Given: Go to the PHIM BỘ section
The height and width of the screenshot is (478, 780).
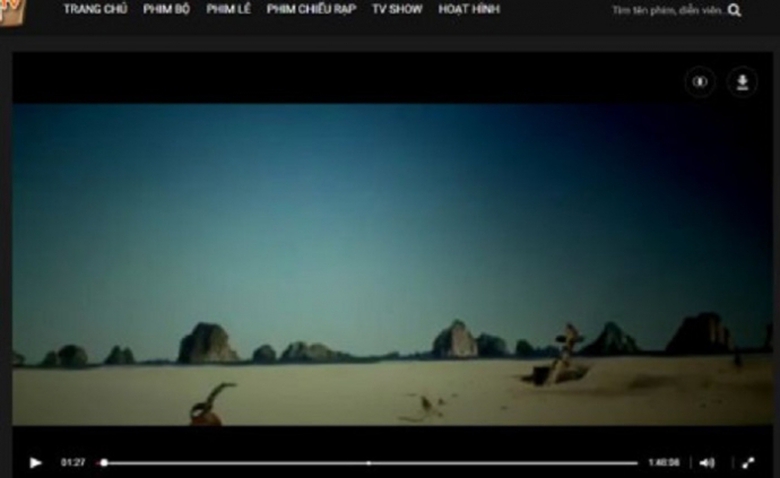Looking at the screenshot, I should (x=166, y=9).
